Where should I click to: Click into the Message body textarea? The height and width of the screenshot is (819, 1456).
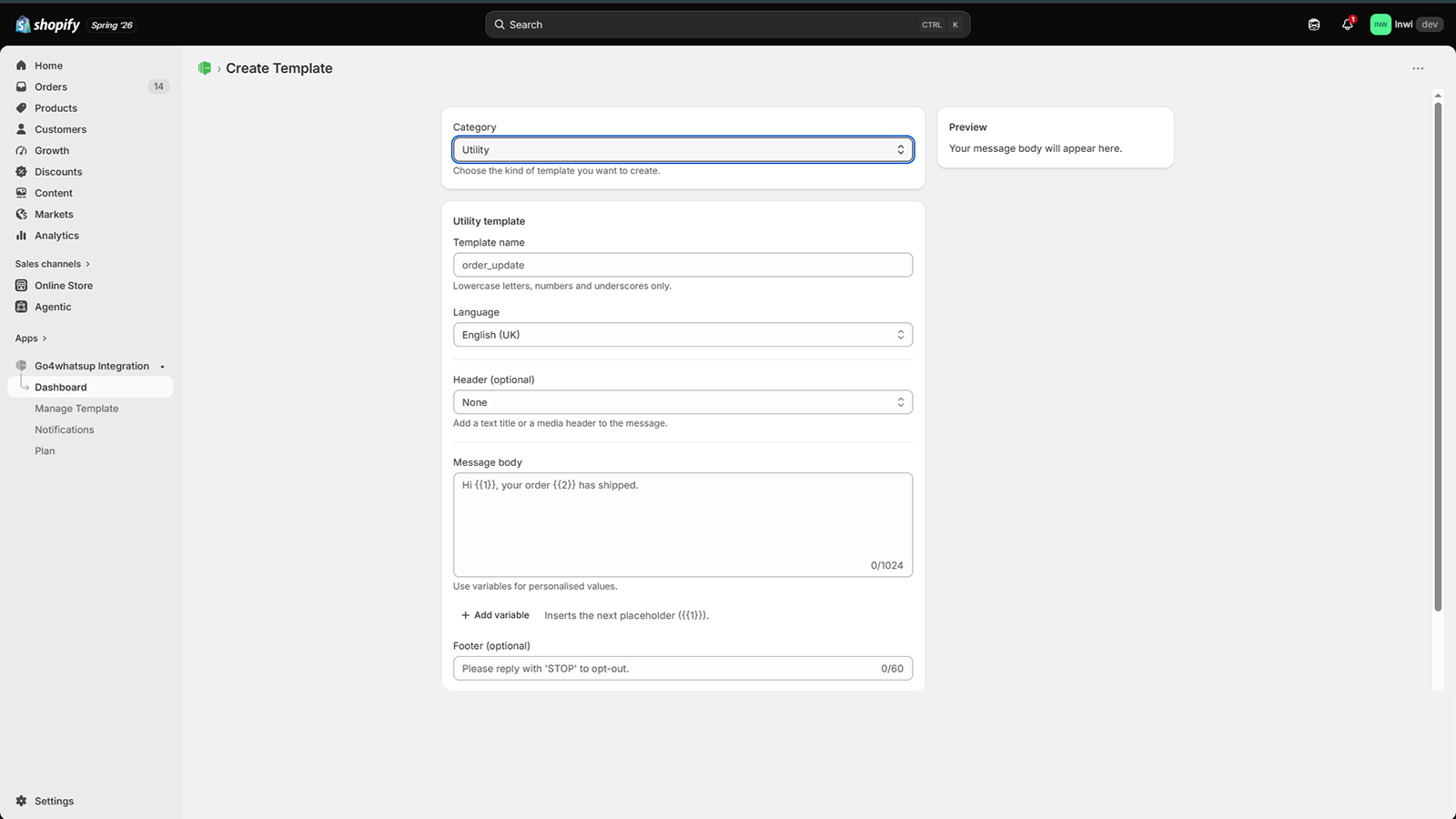point(682,524)
